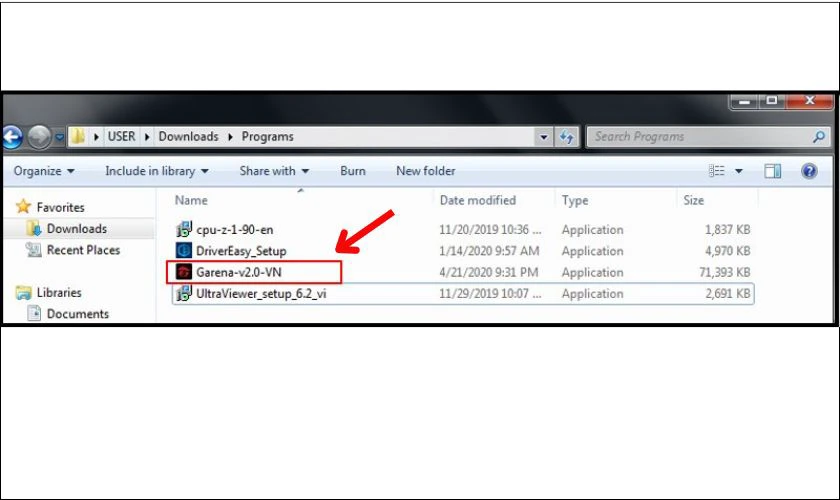Click the folder icon in address bar
Viewport: 840px width, 500px height.
point(78,137)
